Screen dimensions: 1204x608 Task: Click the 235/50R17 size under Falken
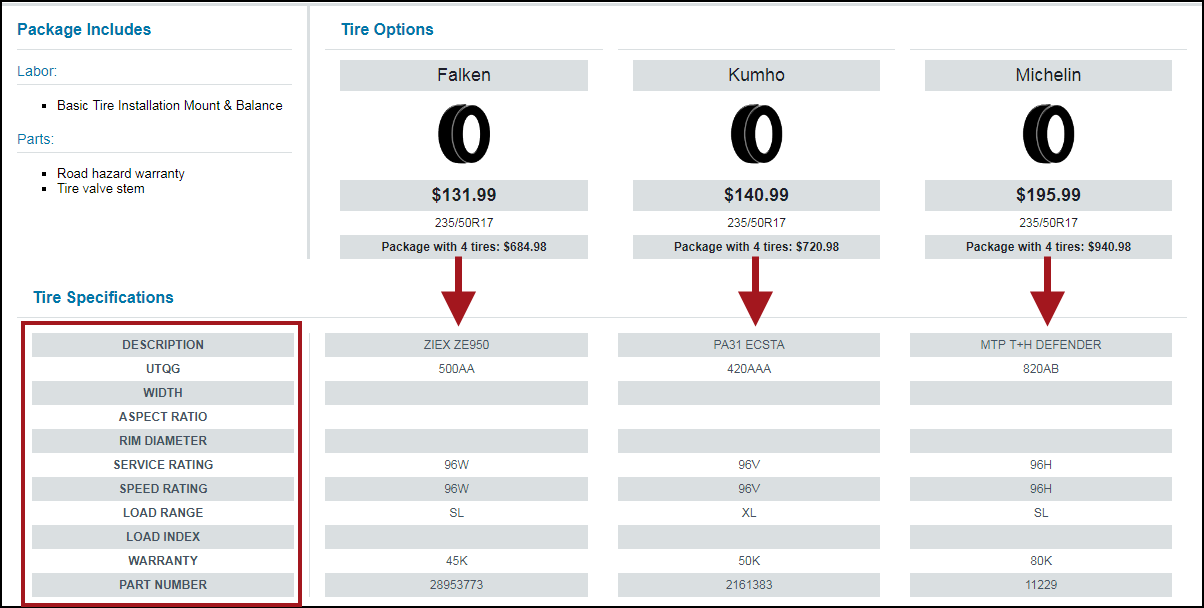(464, 222)
